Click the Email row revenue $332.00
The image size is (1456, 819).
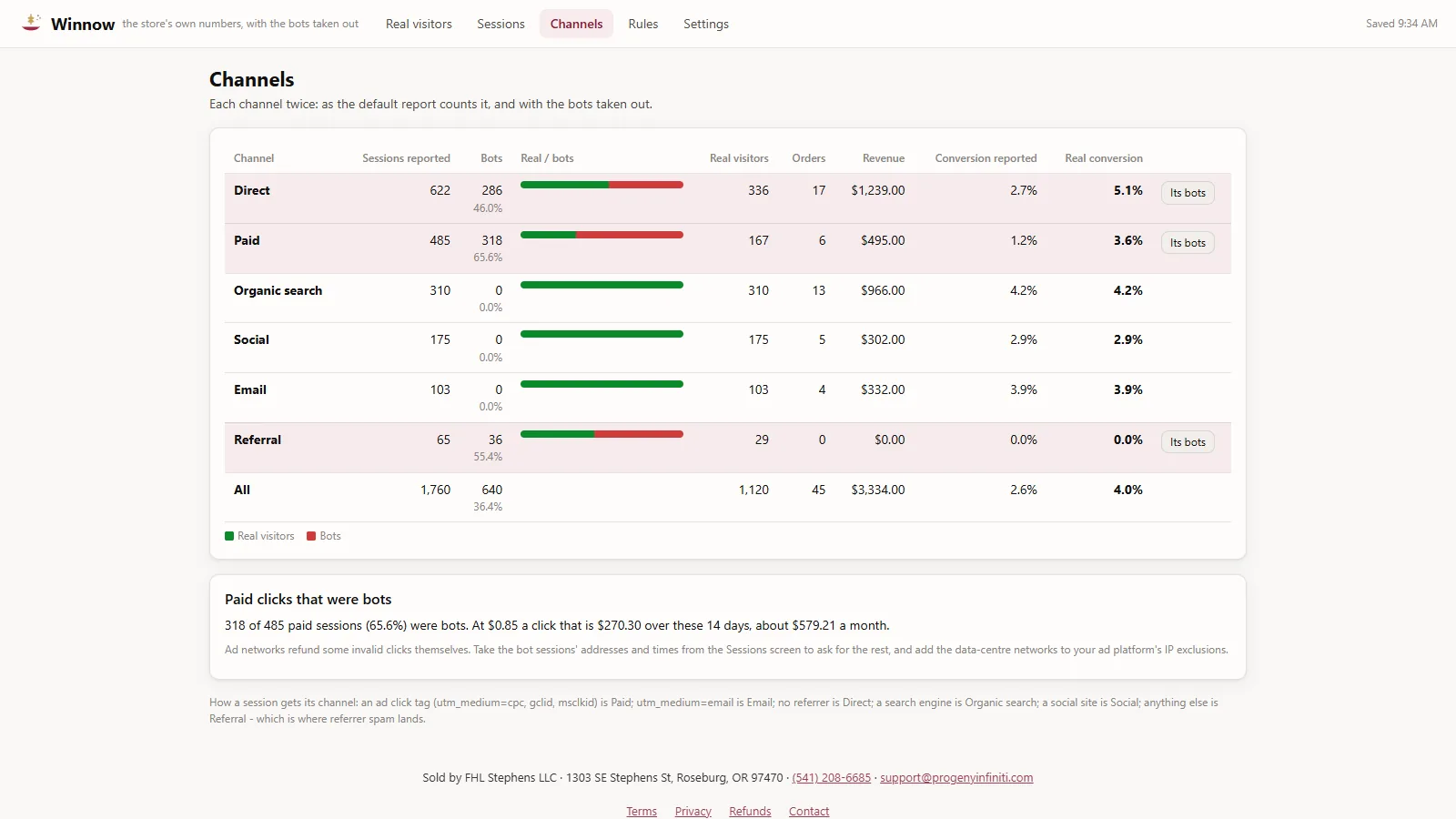click(x=883, y=390)
